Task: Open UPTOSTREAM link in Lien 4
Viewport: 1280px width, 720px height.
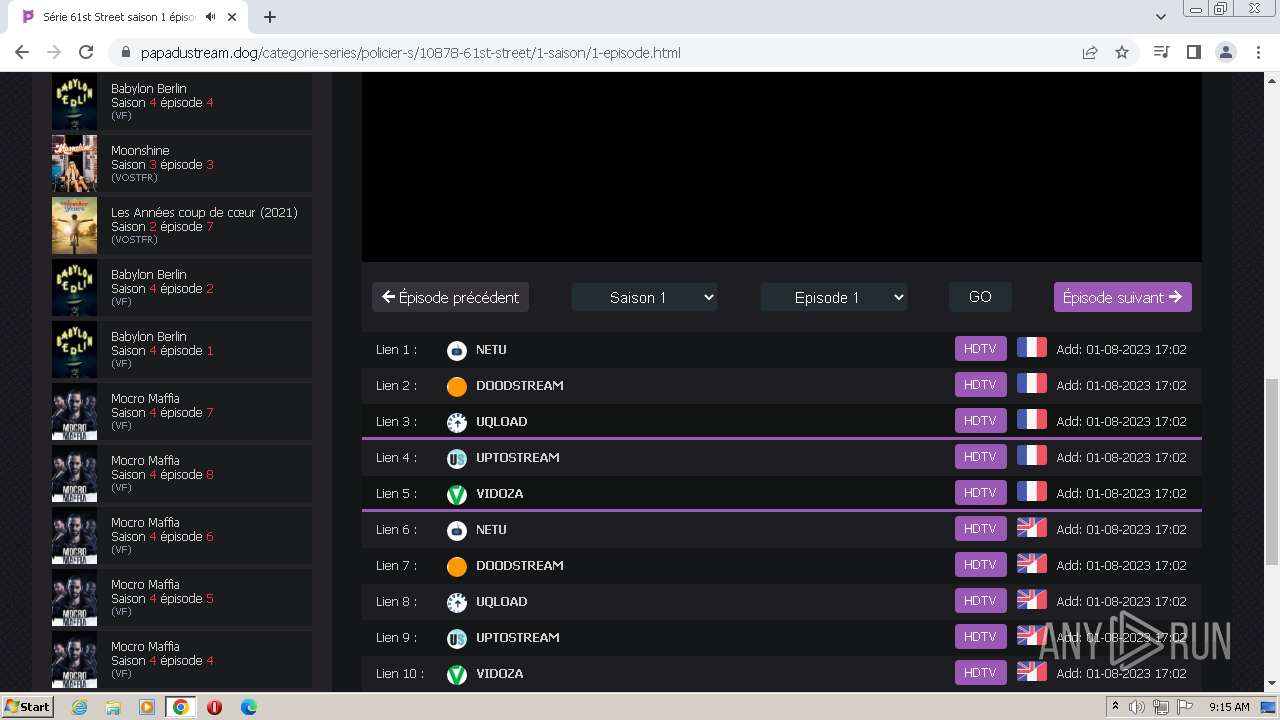Action: 517,458
